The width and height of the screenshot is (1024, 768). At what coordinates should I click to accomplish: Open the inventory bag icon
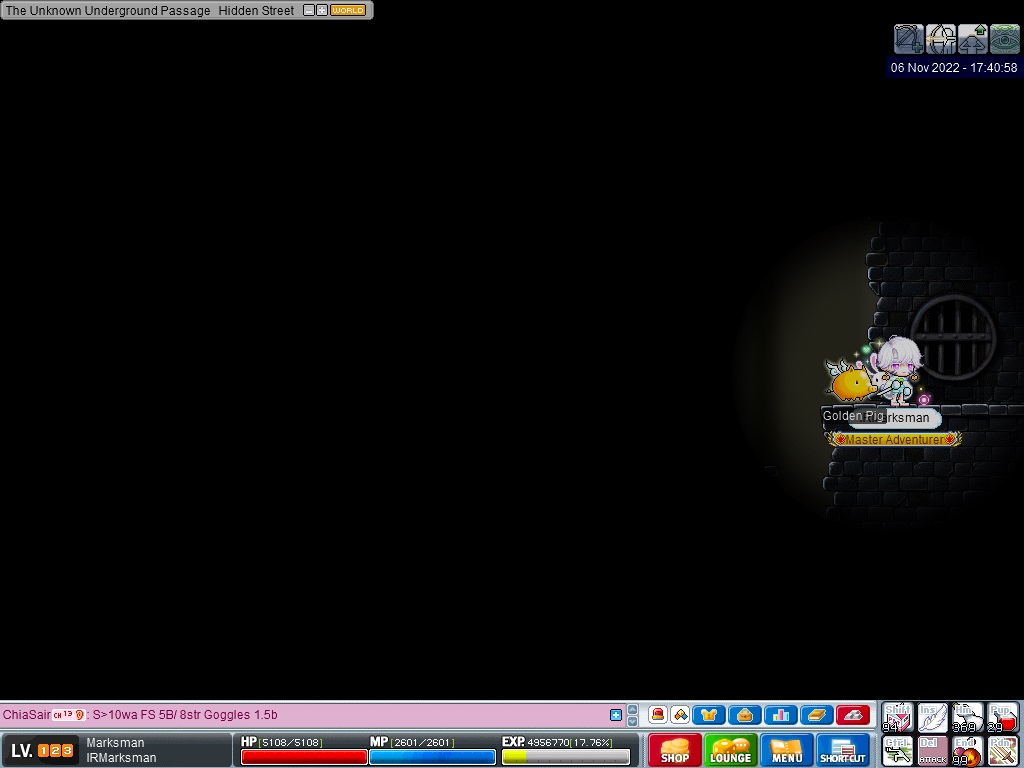(x=744, y=715)
